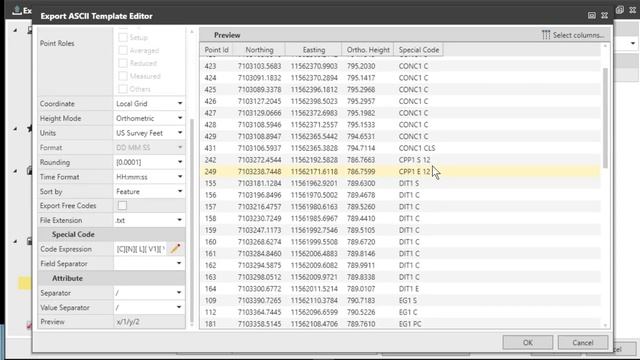Open the Coordinate dropdown showing Local Grid

pos(149,104)
